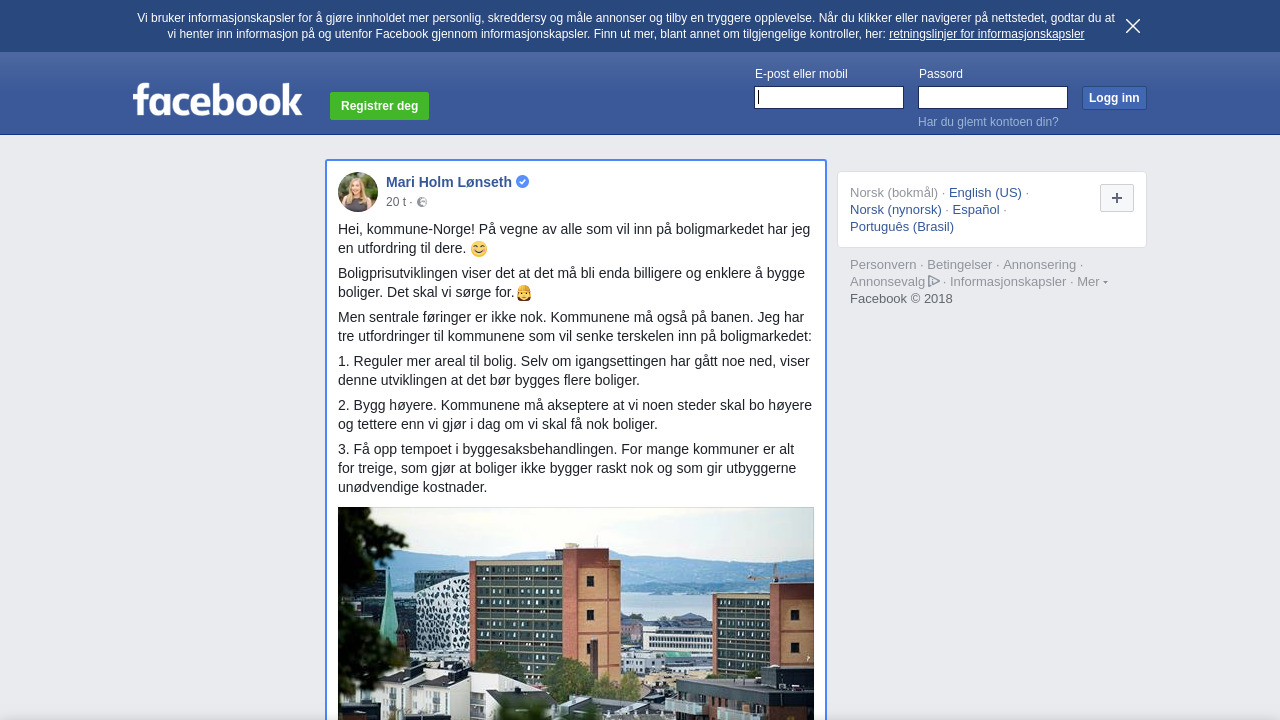Click the Logg inn button
Screen dimensions: 1280x720
tap(1114, 98)
